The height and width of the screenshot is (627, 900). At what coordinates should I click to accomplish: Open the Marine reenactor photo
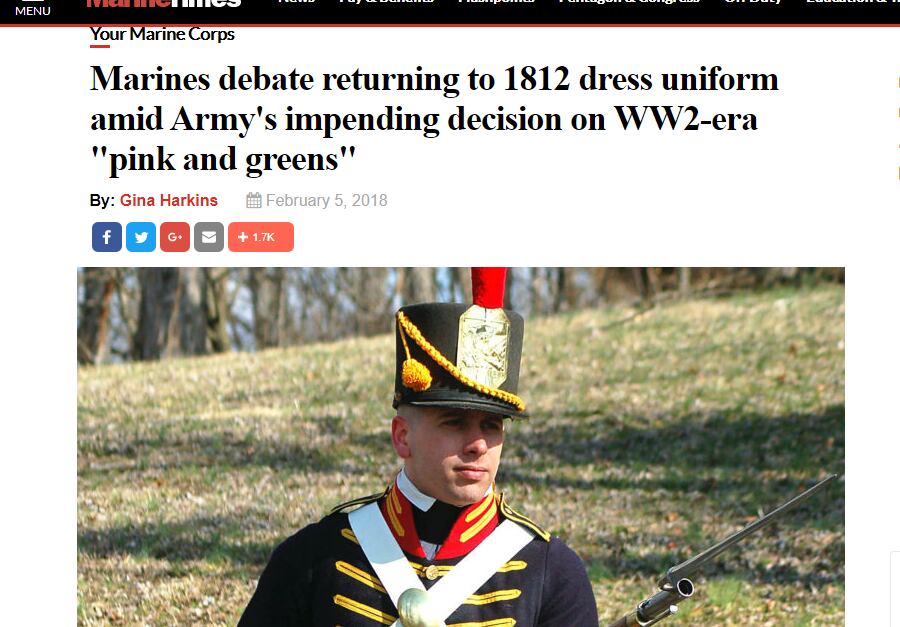click(461, 447)
